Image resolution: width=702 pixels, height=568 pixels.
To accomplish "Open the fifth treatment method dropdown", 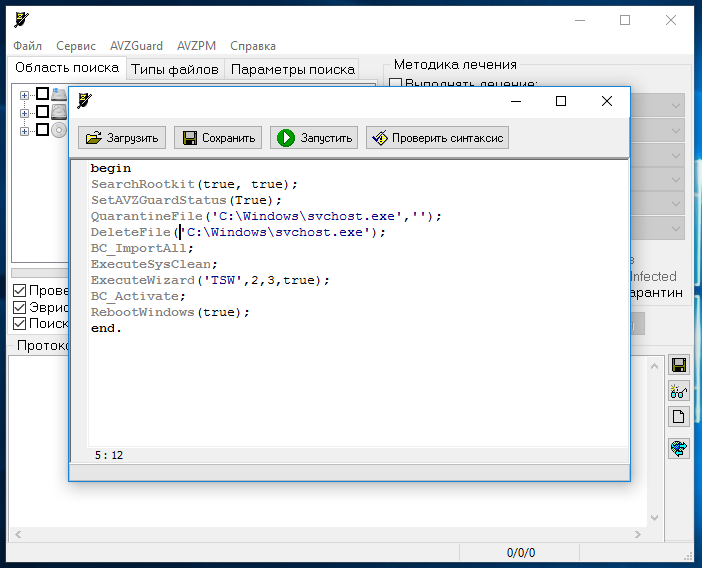I will point(676,204).
